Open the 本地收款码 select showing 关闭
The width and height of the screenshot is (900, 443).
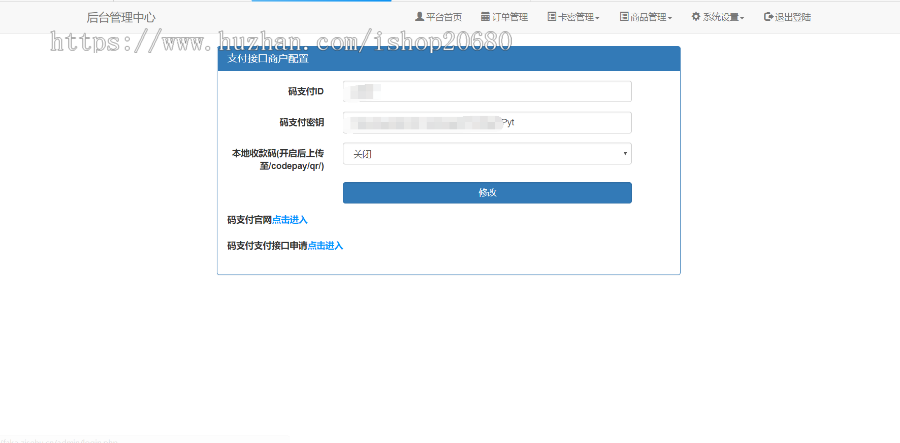487,153
